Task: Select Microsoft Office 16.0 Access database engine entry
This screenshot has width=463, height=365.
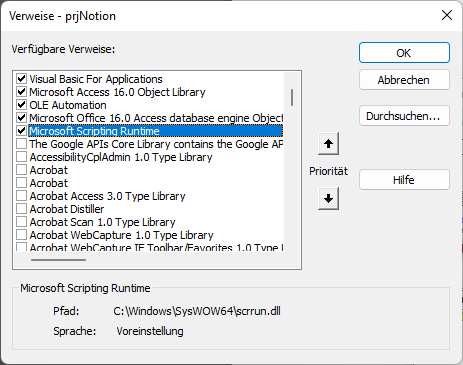Action: tap(156, 118)
